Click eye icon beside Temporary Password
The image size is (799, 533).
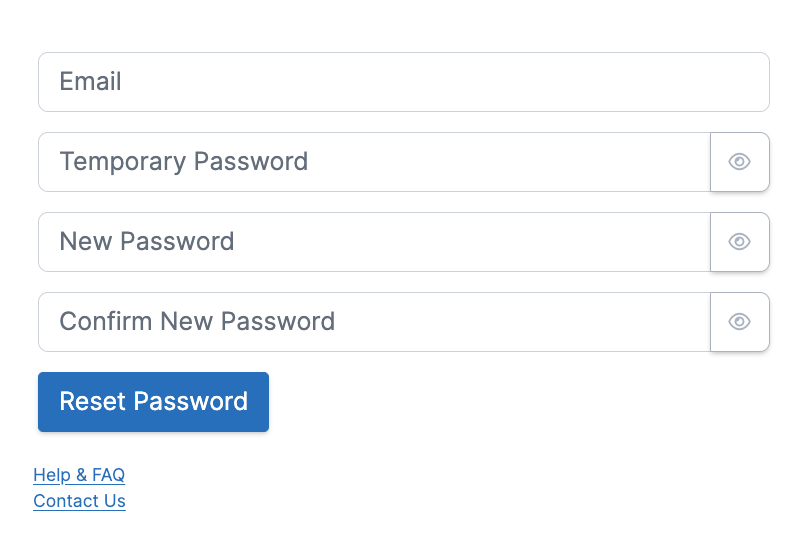739,162
